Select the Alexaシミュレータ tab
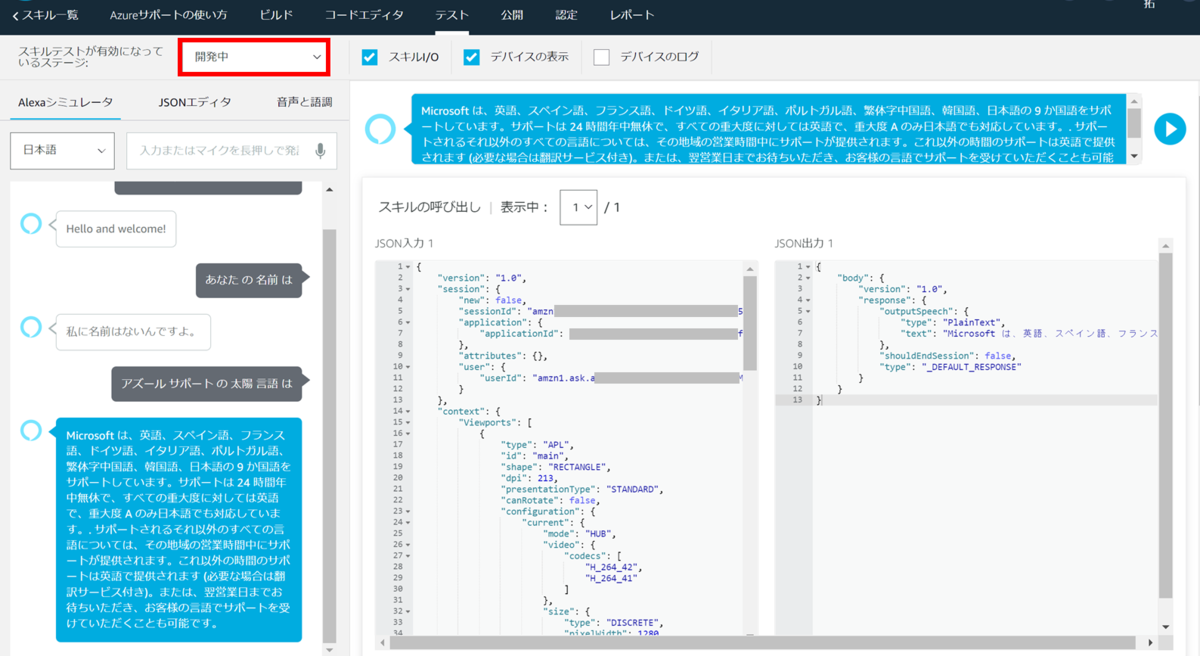 pos(65,102)
